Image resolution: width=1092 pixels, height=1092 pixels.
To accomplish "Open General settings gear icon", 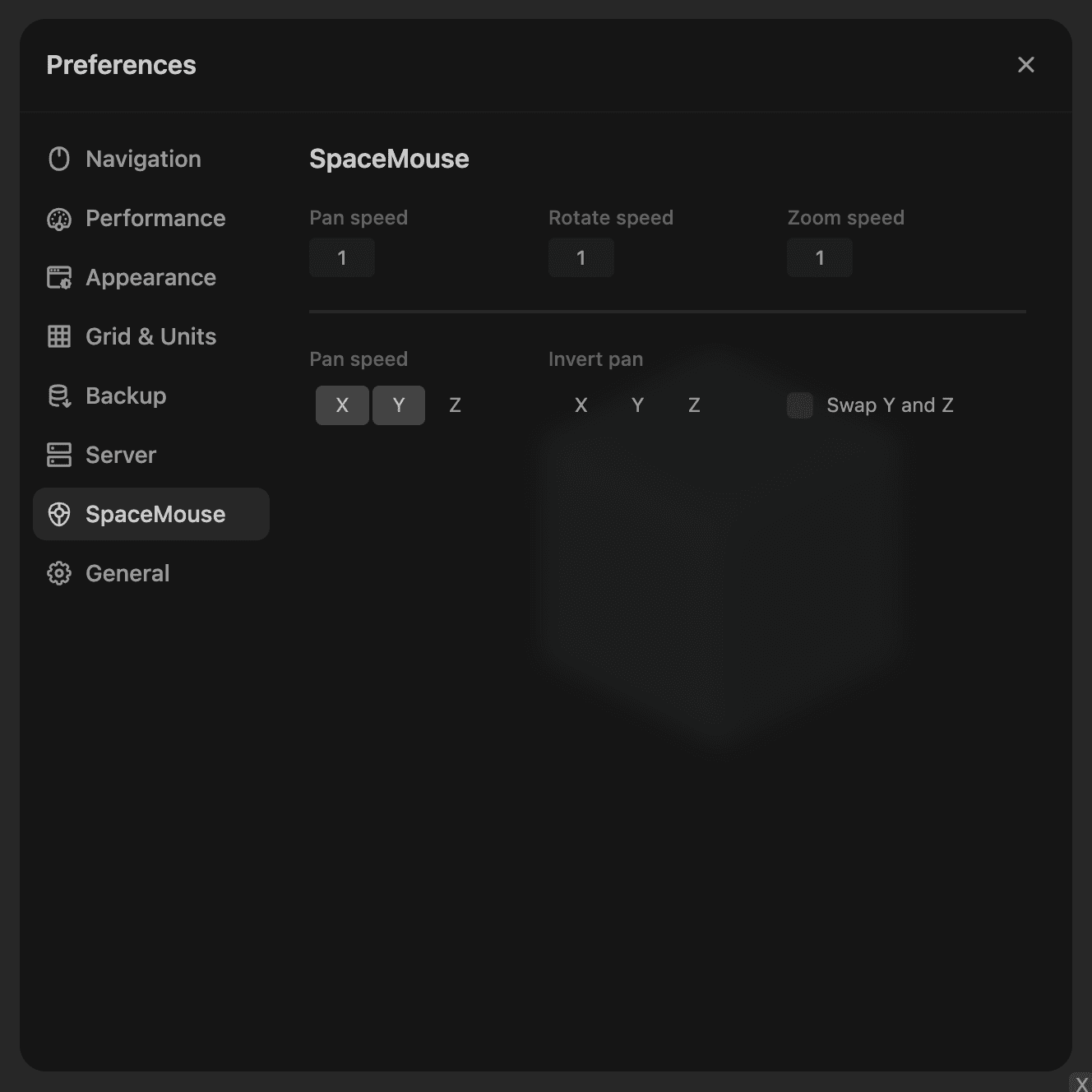I will click(59, 573).
